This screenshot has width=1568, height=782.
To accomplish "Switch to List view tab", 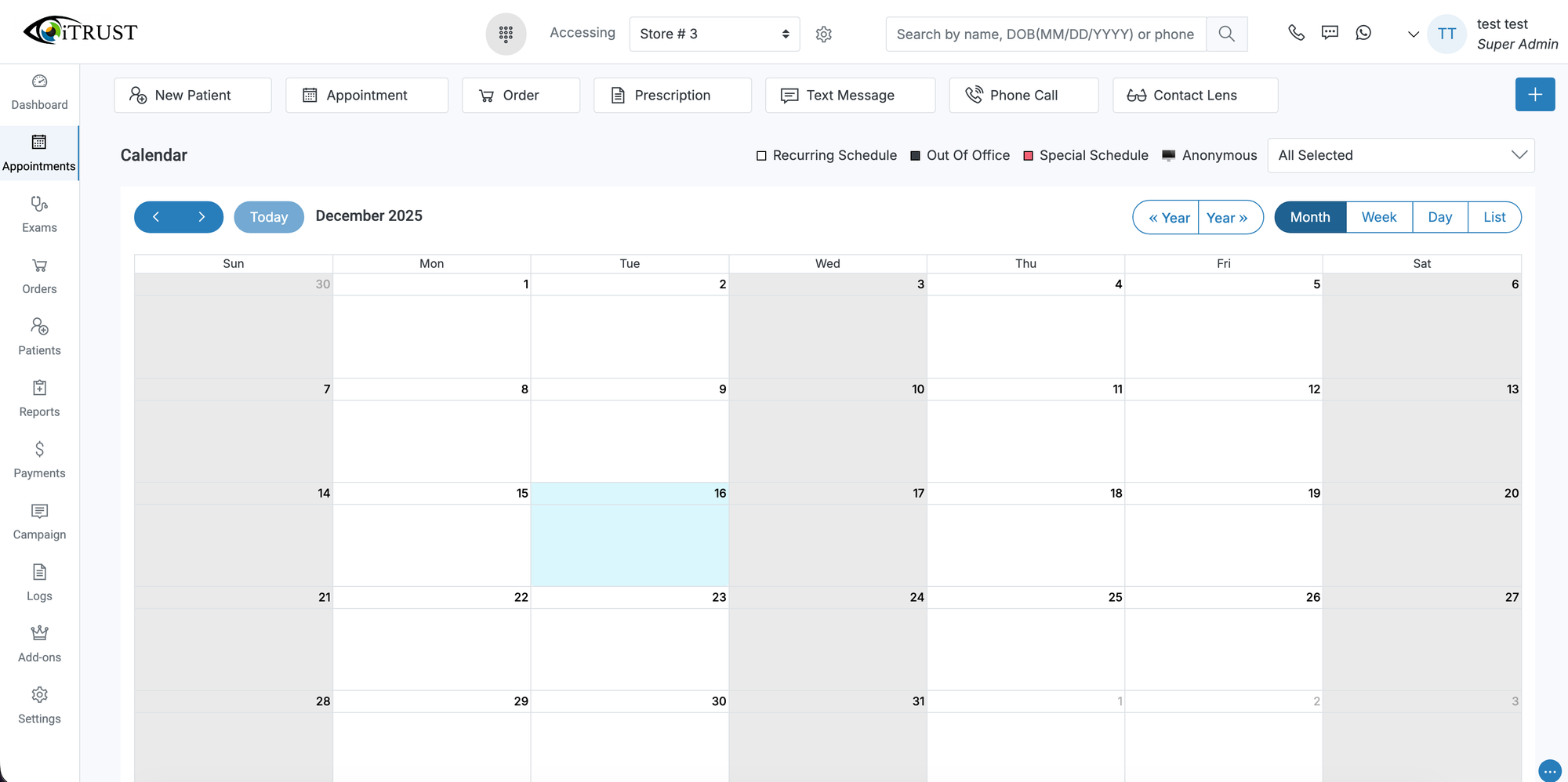I will tap(1494, 217).
